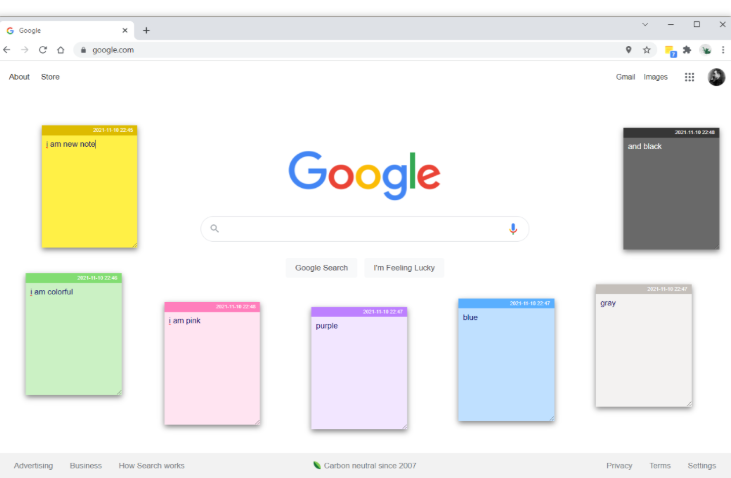Open the sticky notes extension icon
Viewport: 731px width, 478px height.
point(670,51)
